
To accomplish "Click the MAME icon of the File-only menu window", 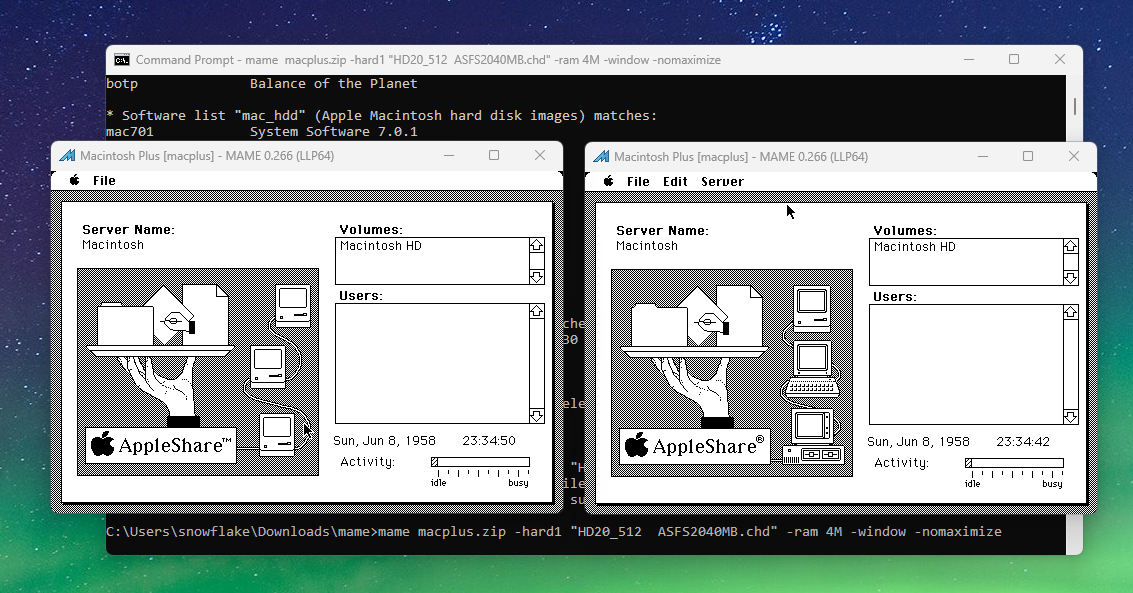I will [67, 155].
